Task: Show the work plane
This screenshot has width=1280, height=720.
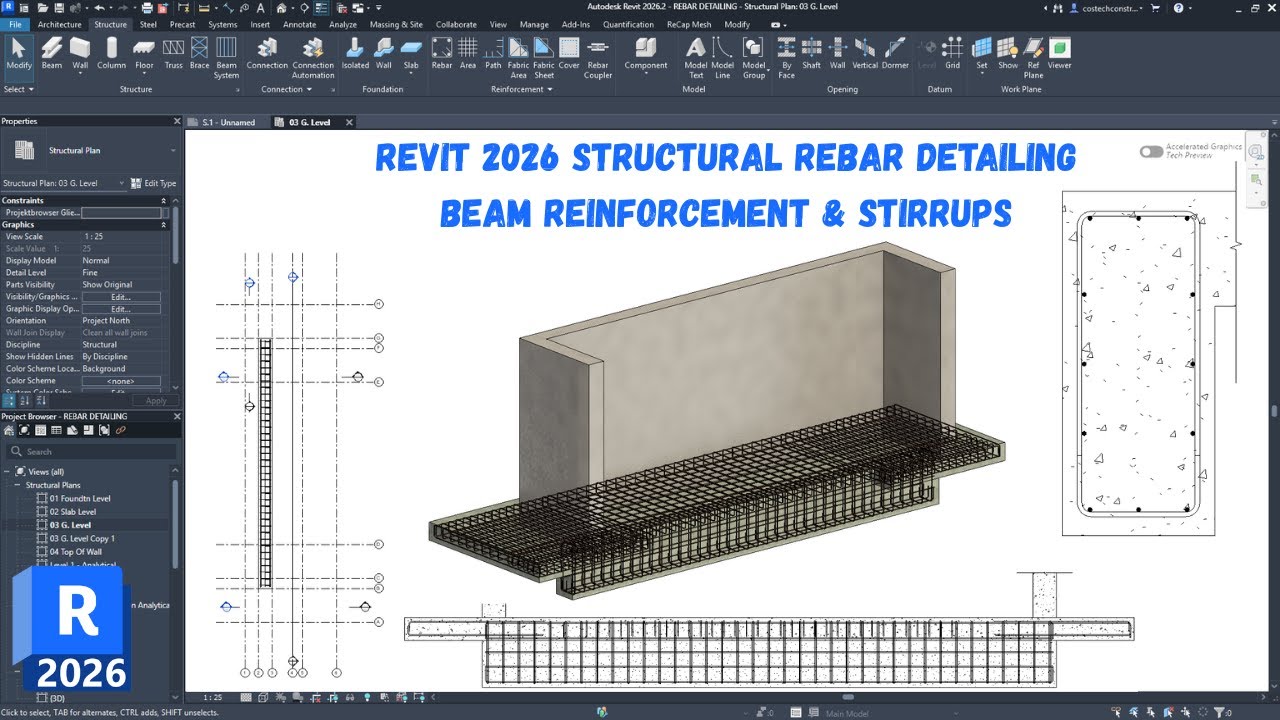Action: coord(1008,53)
